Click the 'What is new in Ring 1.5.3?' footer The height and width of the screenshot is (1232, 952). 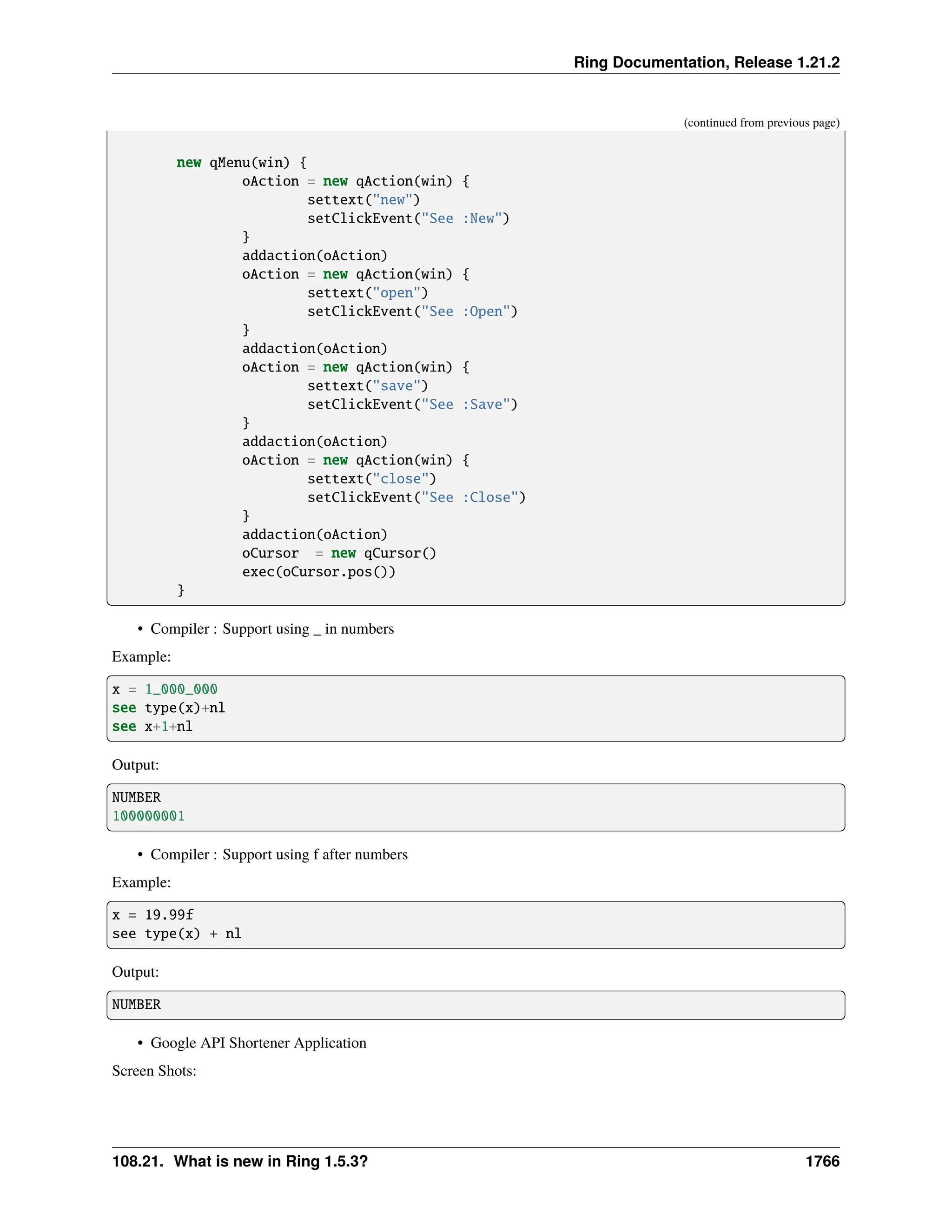point(240,1161)
